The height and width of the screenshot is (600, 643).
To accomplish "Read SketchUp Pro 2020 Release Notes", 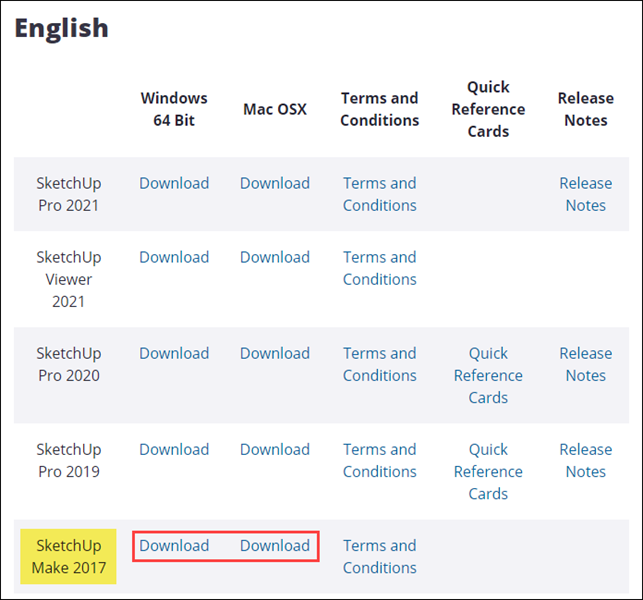I will point(585,364).
